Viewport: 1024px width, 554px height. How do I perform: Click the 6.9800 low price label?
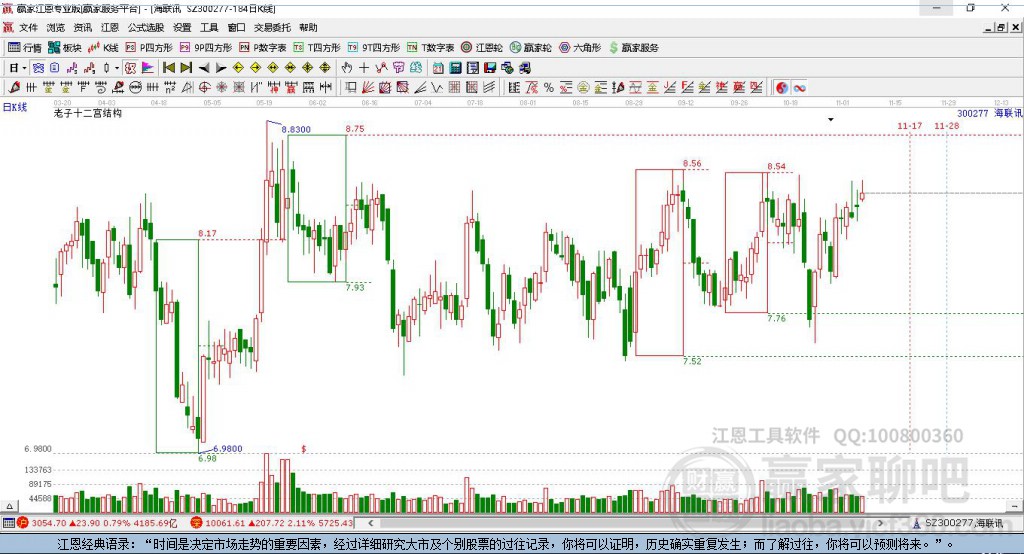click(227, 448)
